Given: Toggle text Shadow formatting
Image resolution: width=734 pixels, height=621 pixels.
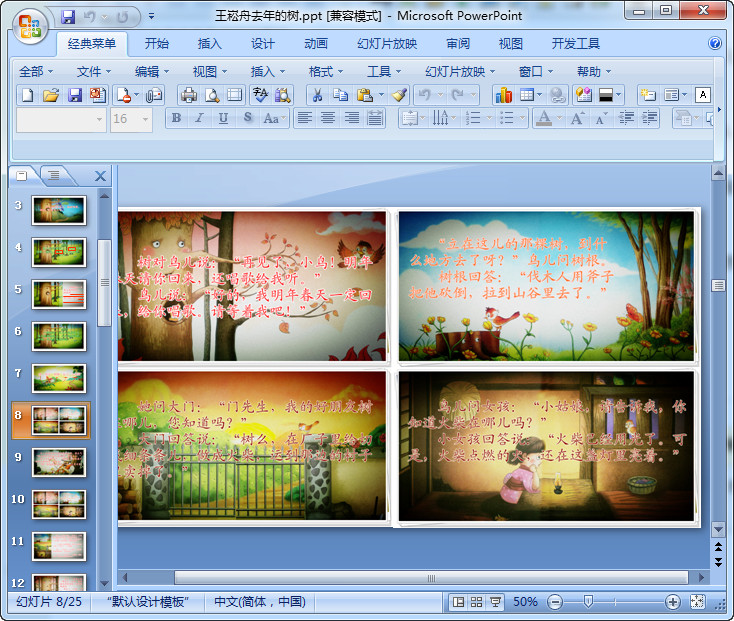Looking at the screenshot, I should point(247,118).
